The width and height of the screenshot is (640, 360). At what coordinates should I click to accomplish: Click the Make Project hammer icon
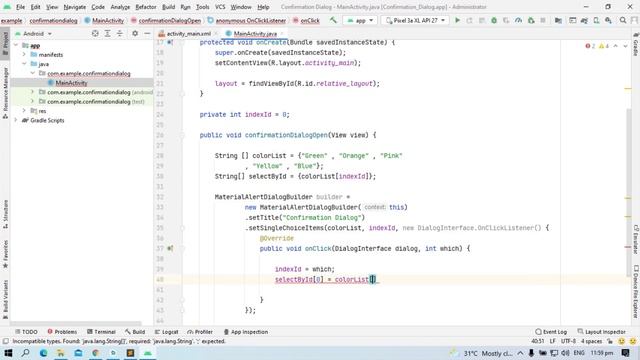(333, 20)
